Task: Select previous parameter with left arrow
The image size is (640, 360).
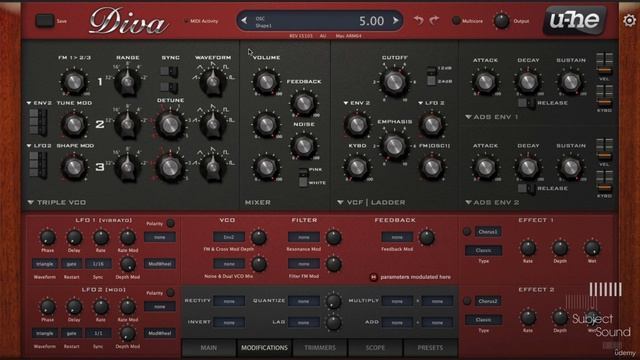Action: [244, 20]
